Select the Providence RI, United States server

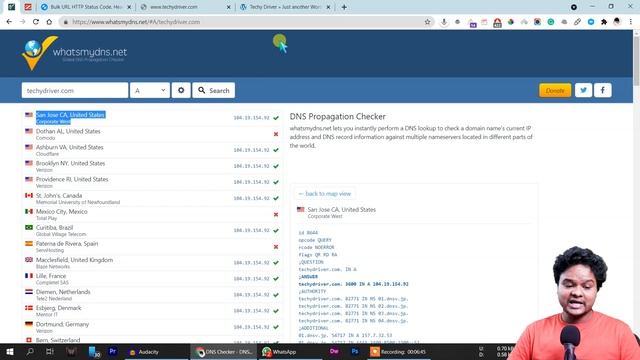[x=152, y=182]
